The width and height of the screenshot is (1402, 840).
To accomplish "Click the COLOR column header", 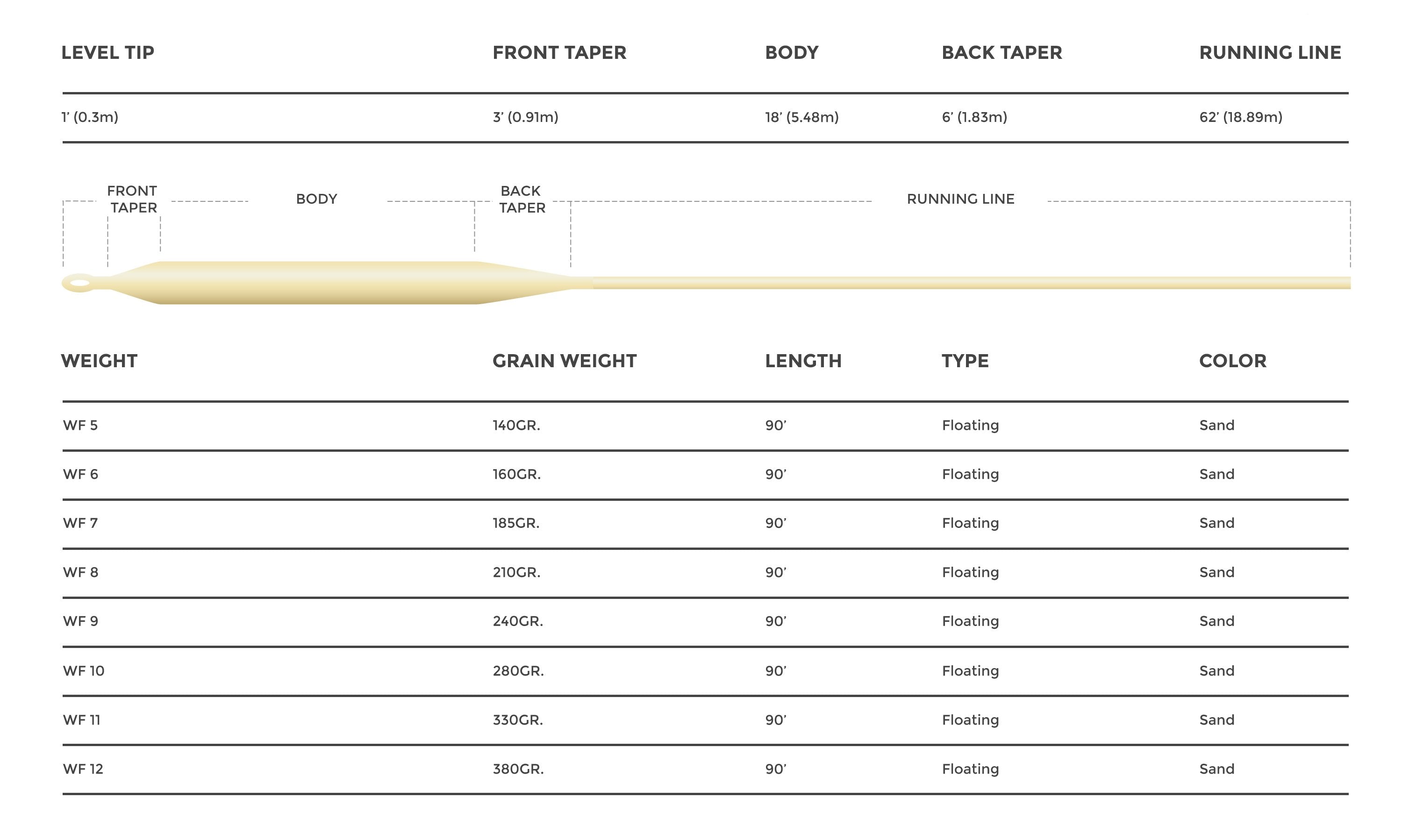I will (1232, 361).
